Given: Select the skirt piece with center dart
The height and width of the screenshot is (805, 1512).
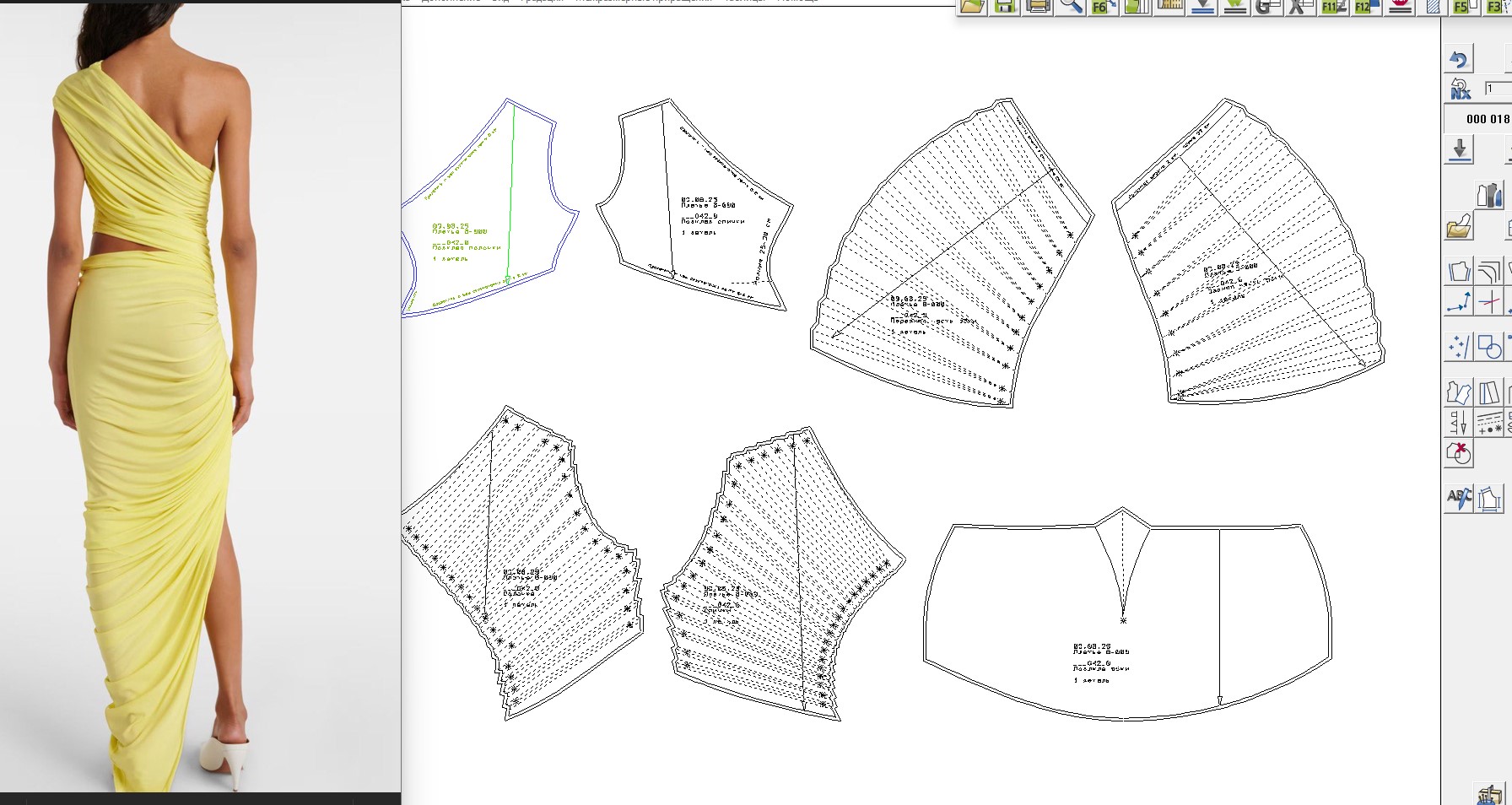Looking at the screenshot, I should pyautogui.click(x=1127, y=614).
